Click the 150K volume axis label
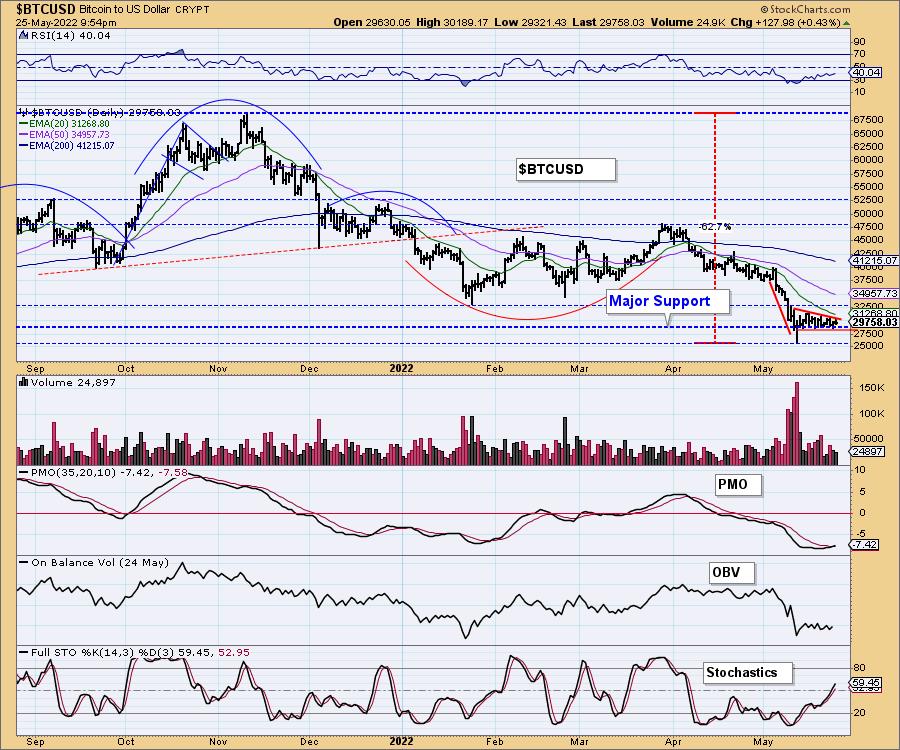The width and height of the screenshot is (900, 750). [x=871, y=388]
